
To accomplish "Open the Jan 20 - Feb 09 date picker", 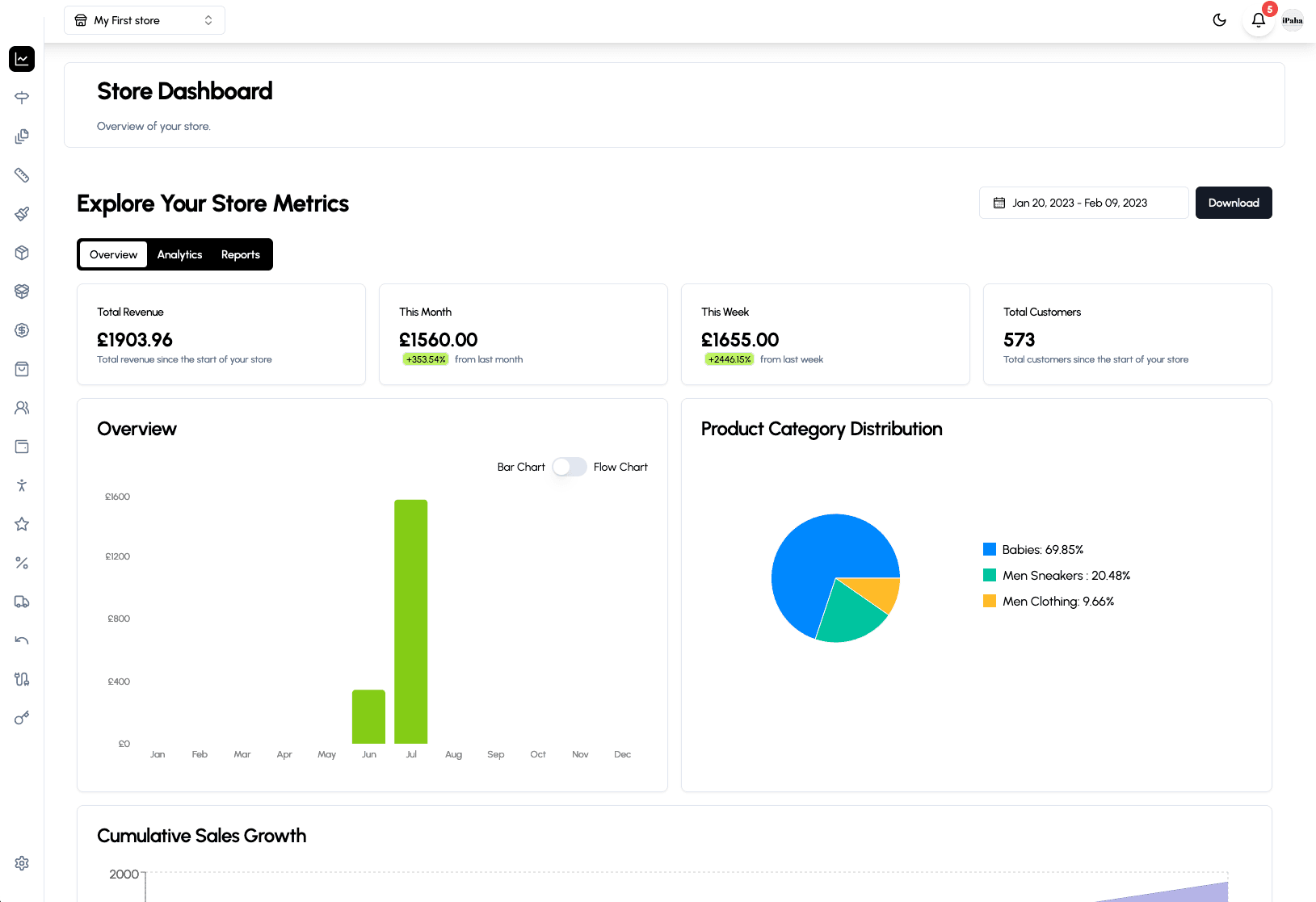I will pyautogui.click(x=1083, y=203).
